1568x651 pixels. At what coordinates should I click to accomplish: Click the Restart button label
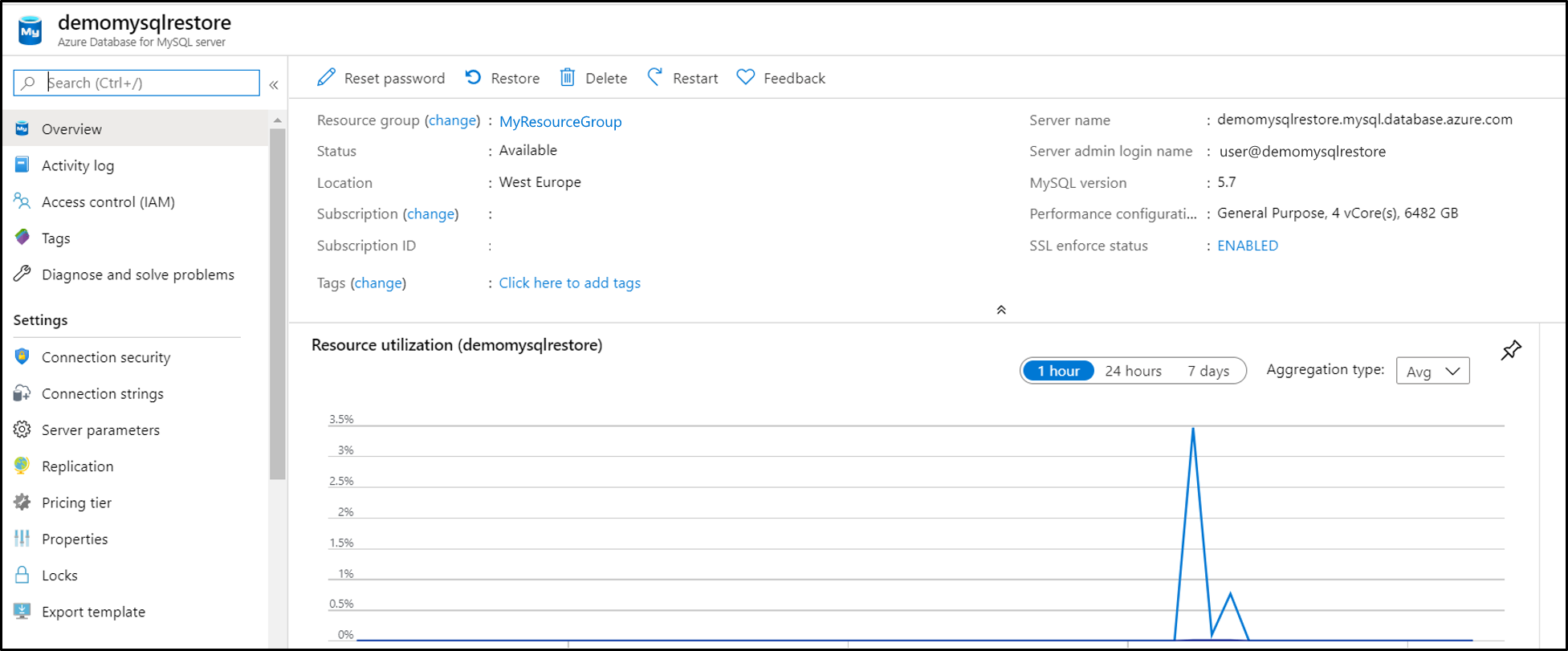pos(695,78)
